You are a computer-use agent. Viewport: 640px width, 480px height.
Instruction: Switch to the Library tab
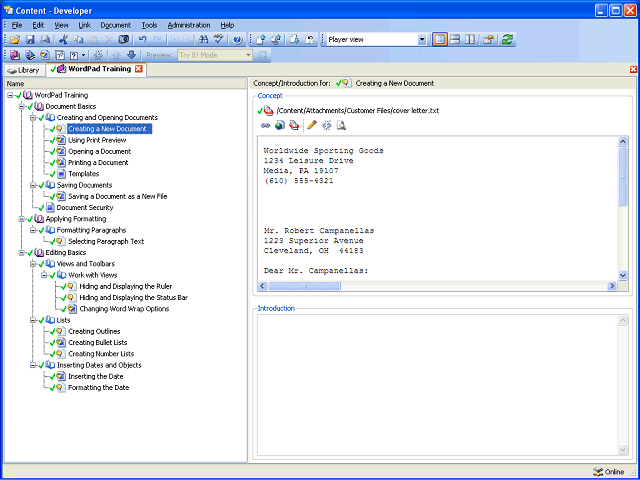click(24, 70)
